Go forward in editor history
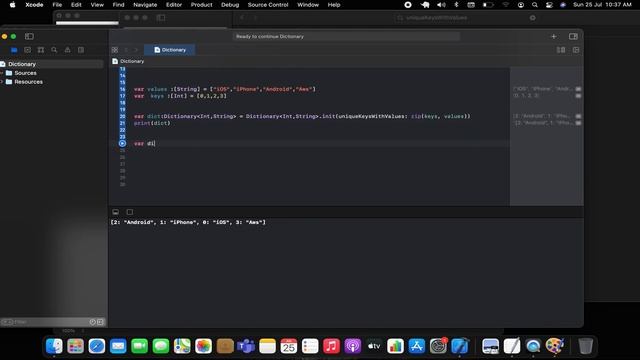The height and width of the screenshot is (360, 640). tap(136, 50)
